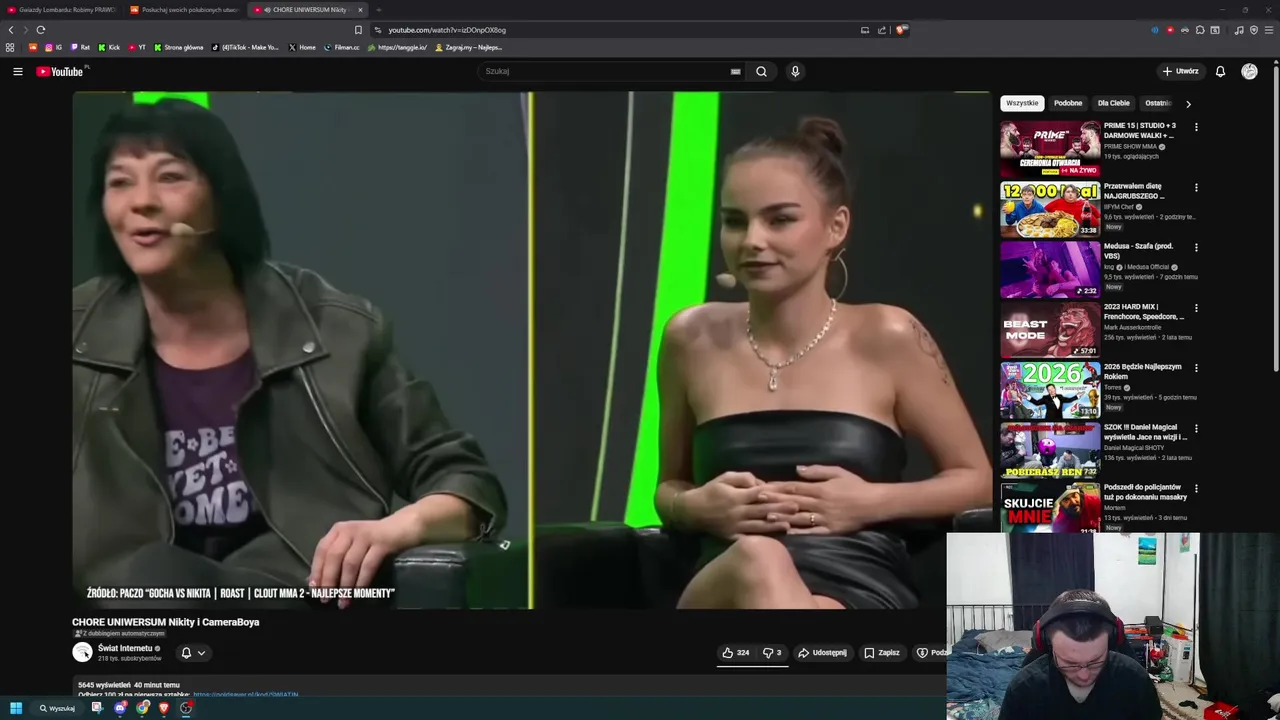Screen dimensions: 1280x720
Task: Open the Kick bookmark
Action: coord(109,47)
